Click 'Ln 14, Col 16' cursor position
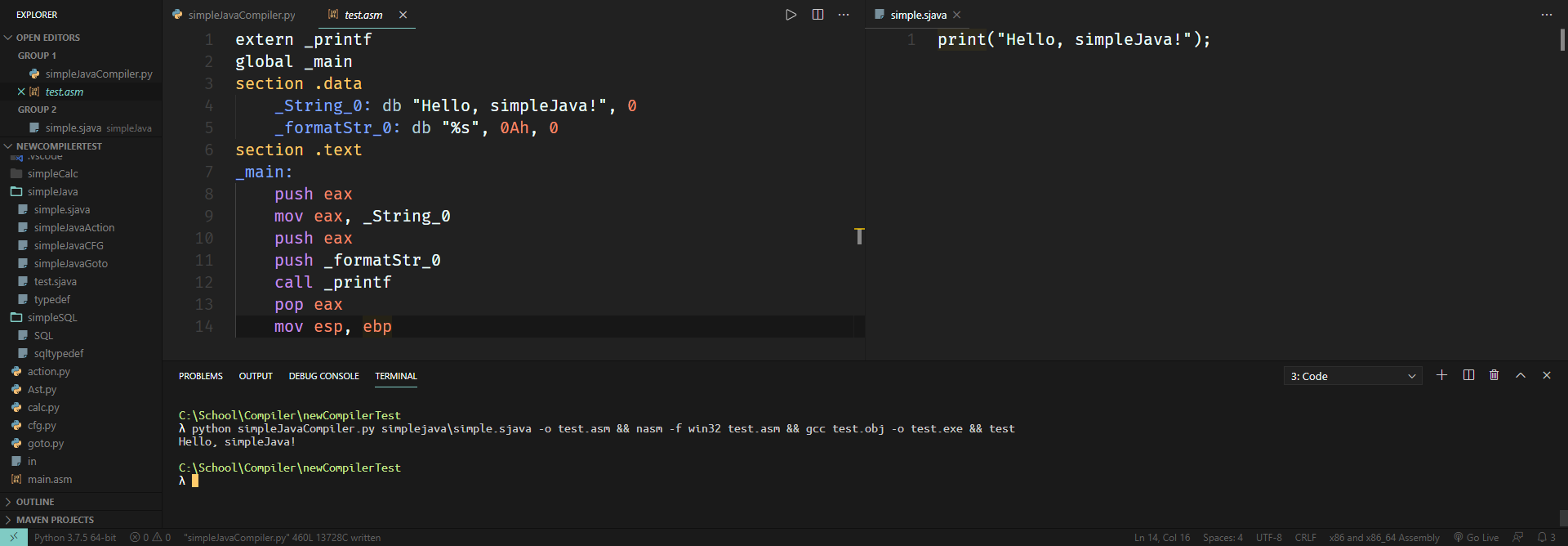The height and width of the screenshot is (546, 1568). [x=1162, y=537]
